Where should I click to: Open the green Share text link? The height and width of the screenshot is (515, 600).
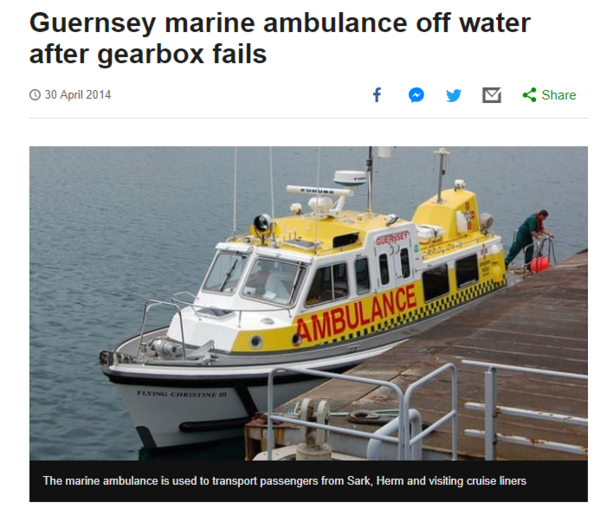(x=559, y=95)
